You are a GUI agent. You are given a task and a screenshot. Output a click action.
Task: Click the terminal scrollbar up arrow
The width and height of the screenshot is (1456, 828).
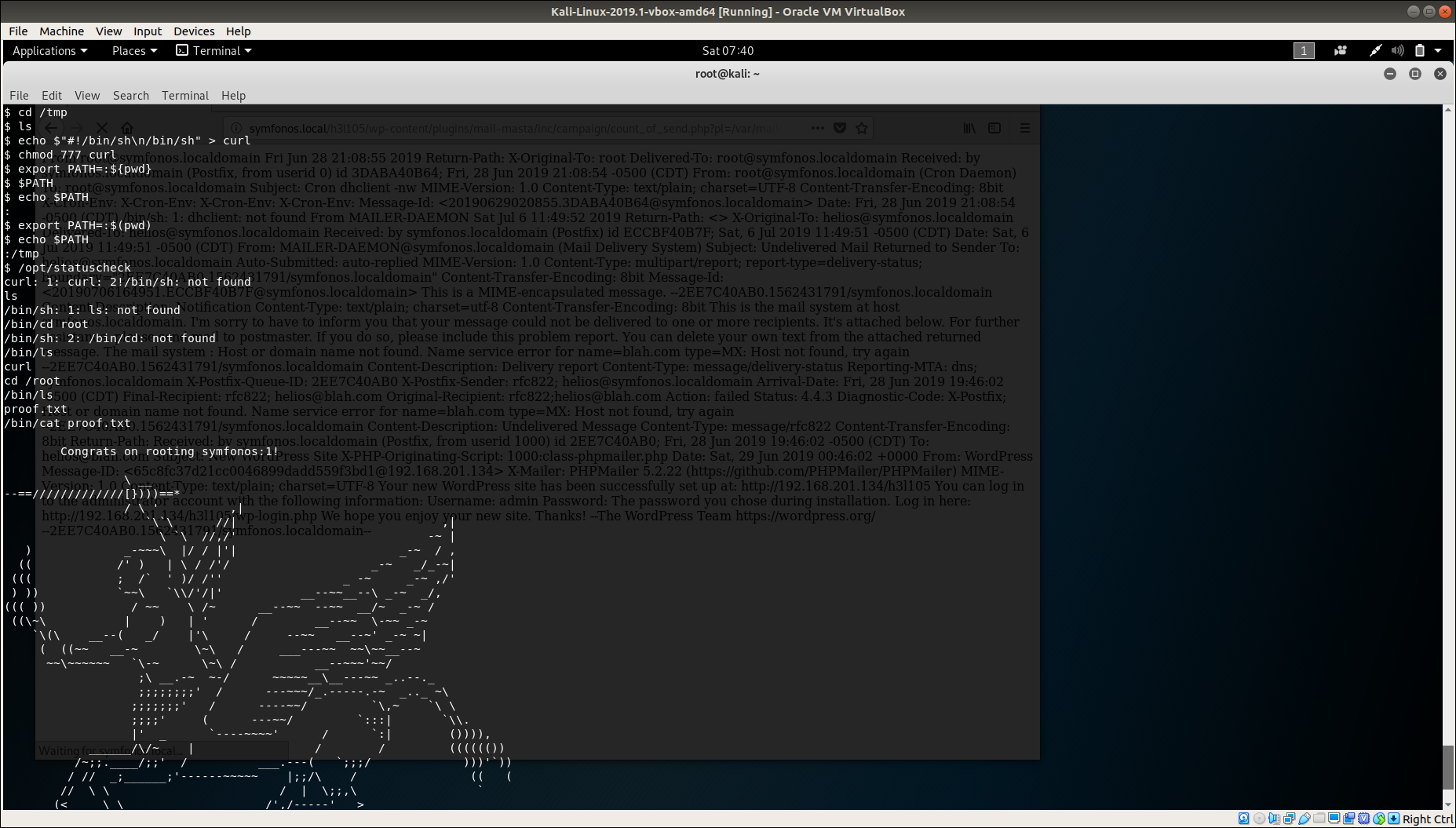1448,110
